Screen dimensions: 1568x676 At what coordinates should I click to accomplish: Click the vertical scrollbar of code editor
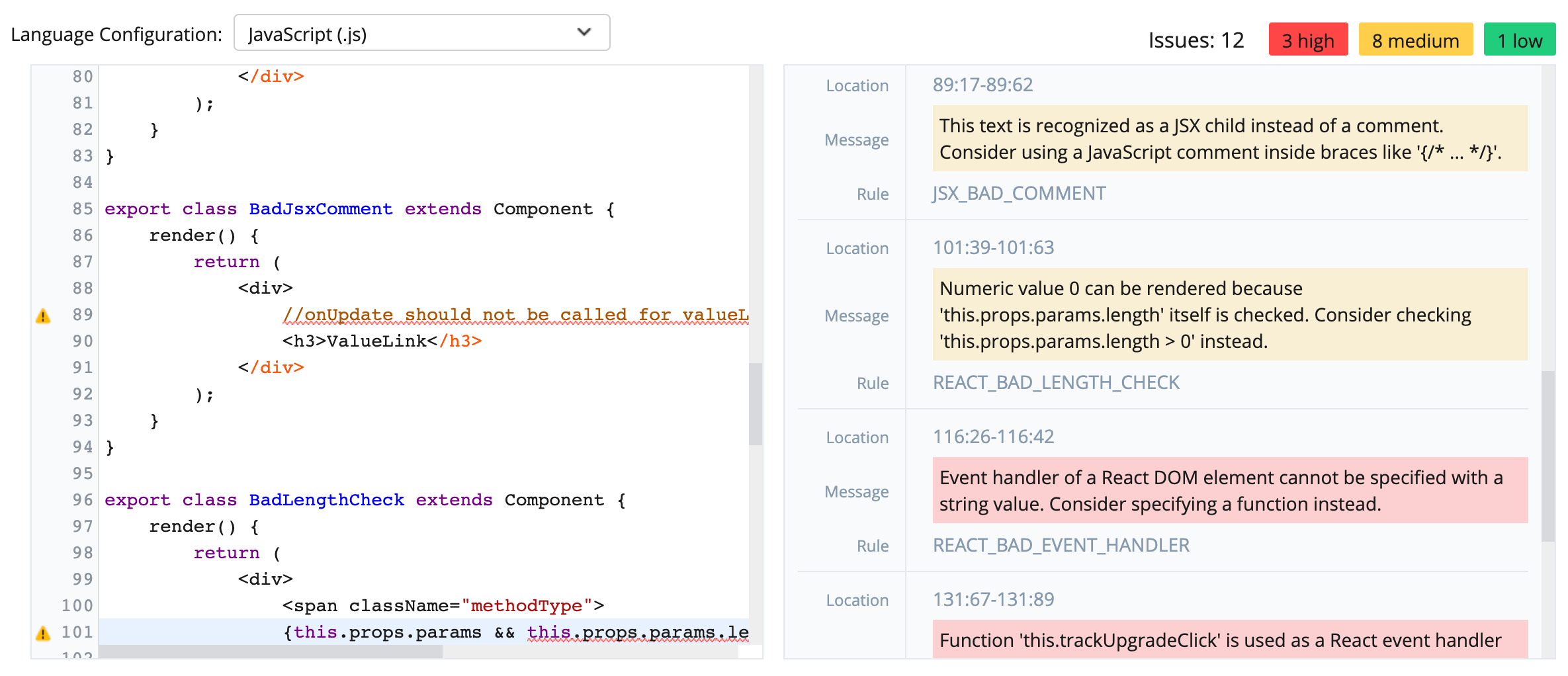coord(756,403)
